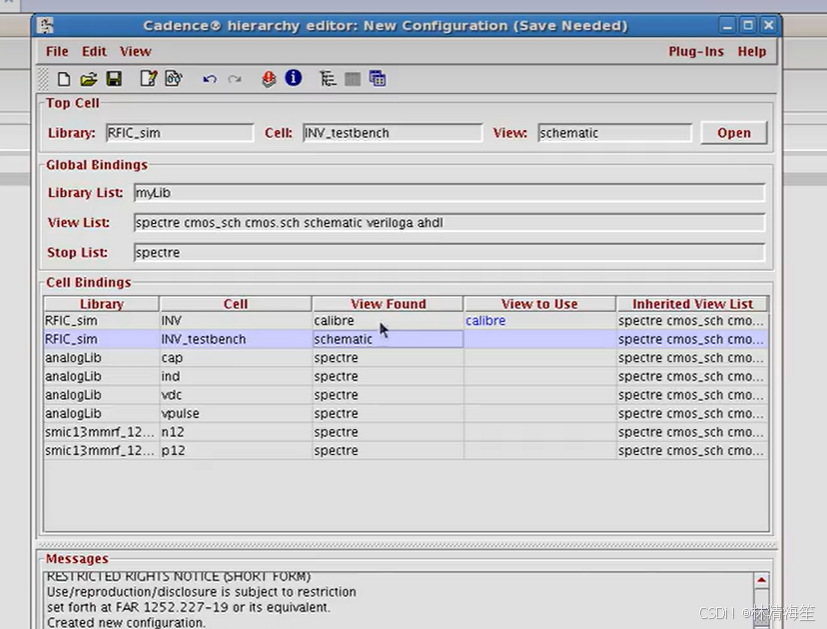Click the blue calibre View to Use cell
Viewport: 827px width, 629px height.
[540, 321]
